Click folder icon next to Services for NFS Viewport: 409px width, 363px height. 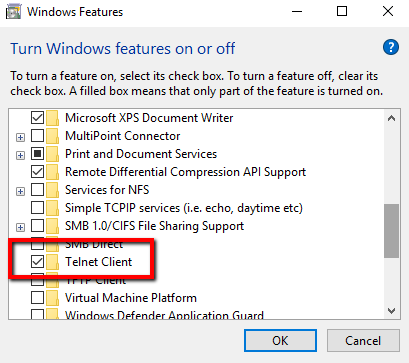52,190
